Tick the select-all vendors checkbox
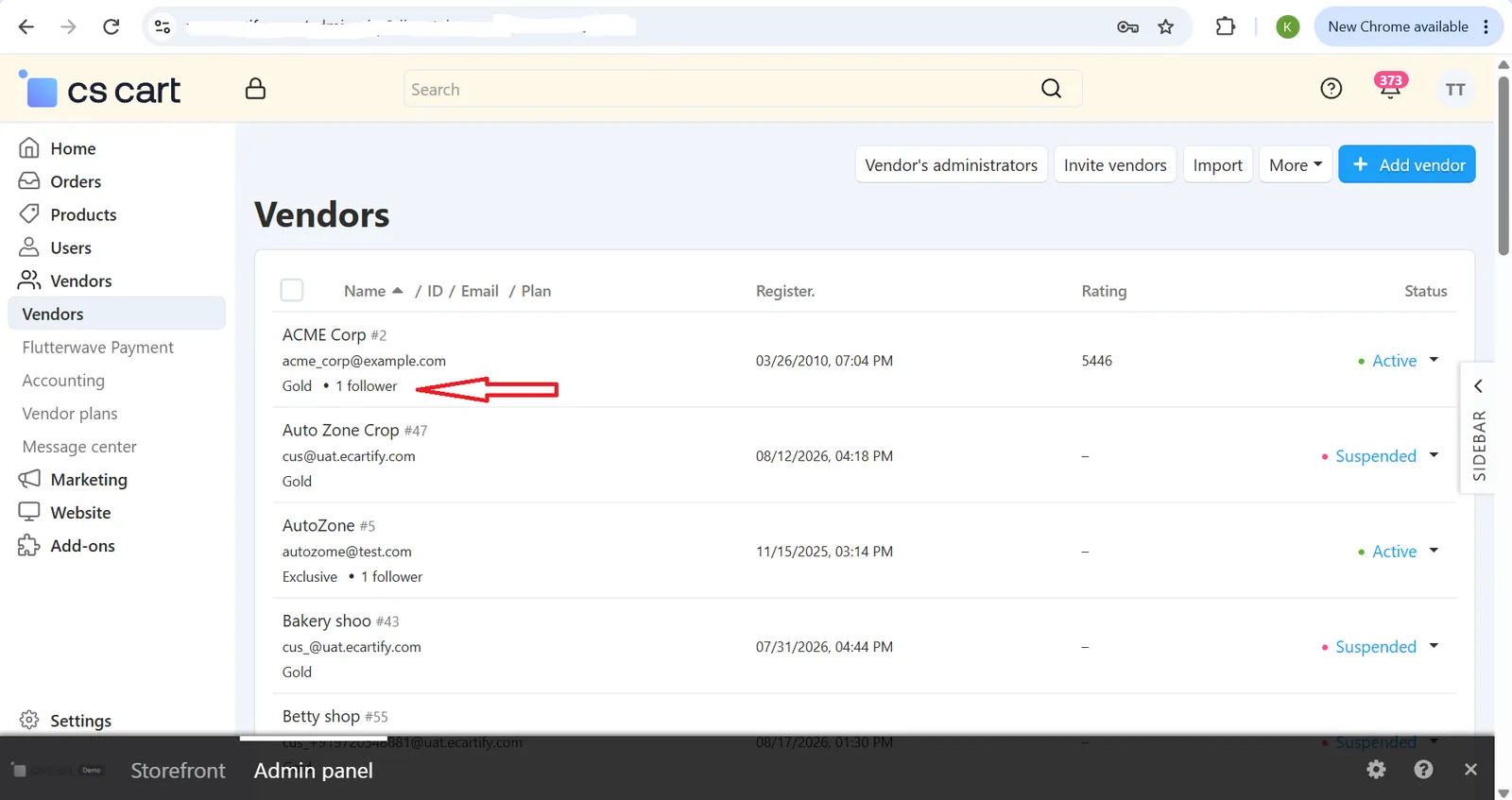This screenshot has width=1512, height=800. click(x=292, y=290)
